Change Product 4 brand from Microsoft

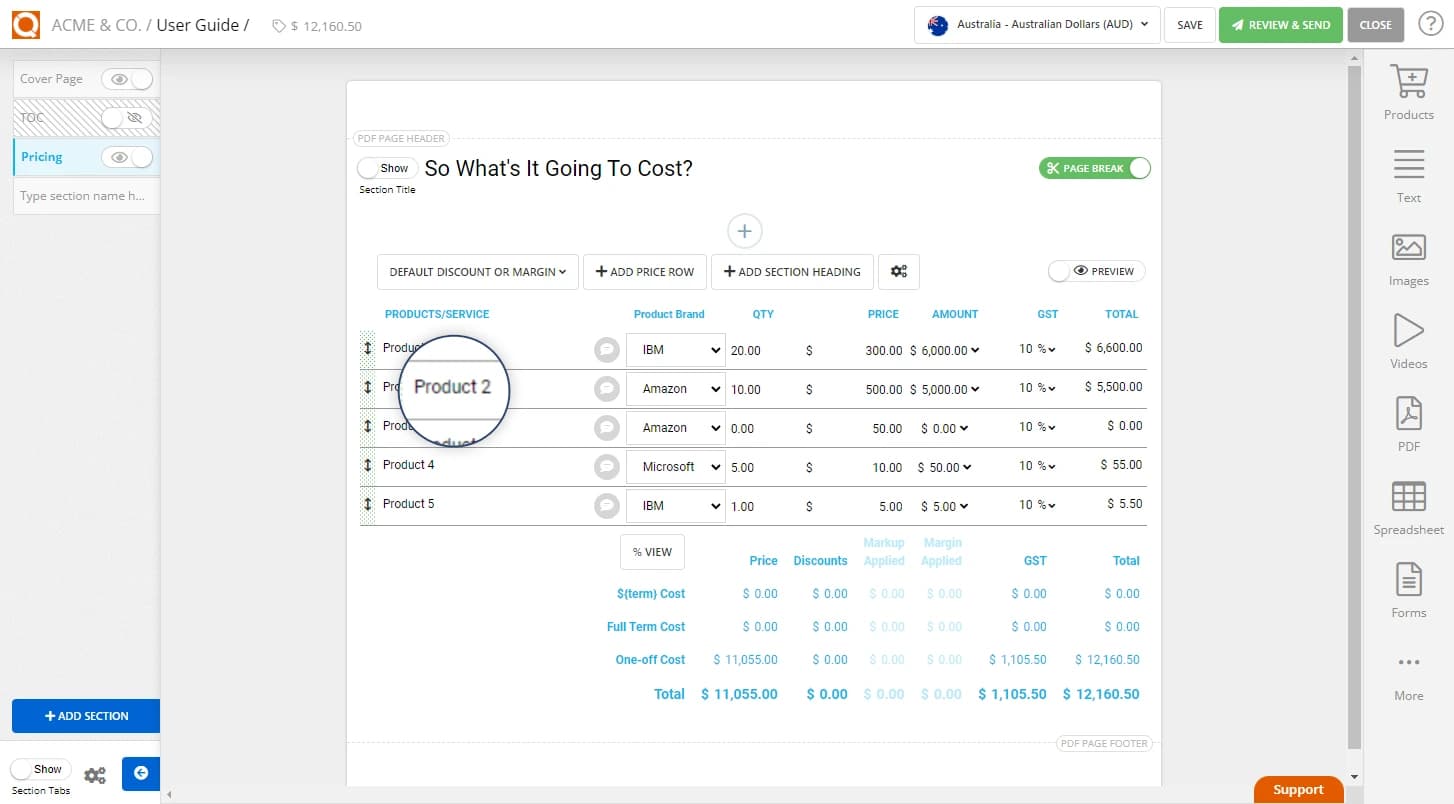coord(675,466)
